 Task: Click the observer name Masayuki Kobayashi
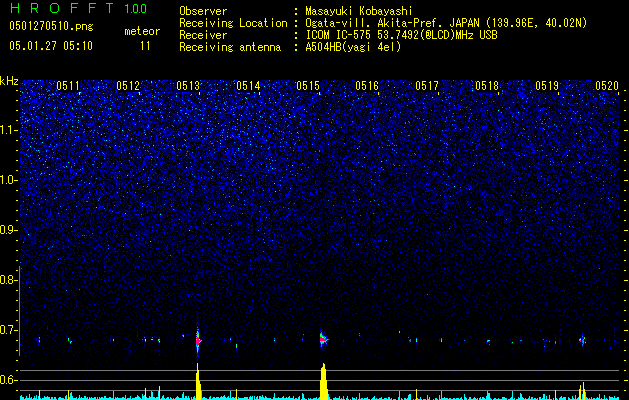click(359, 11)
